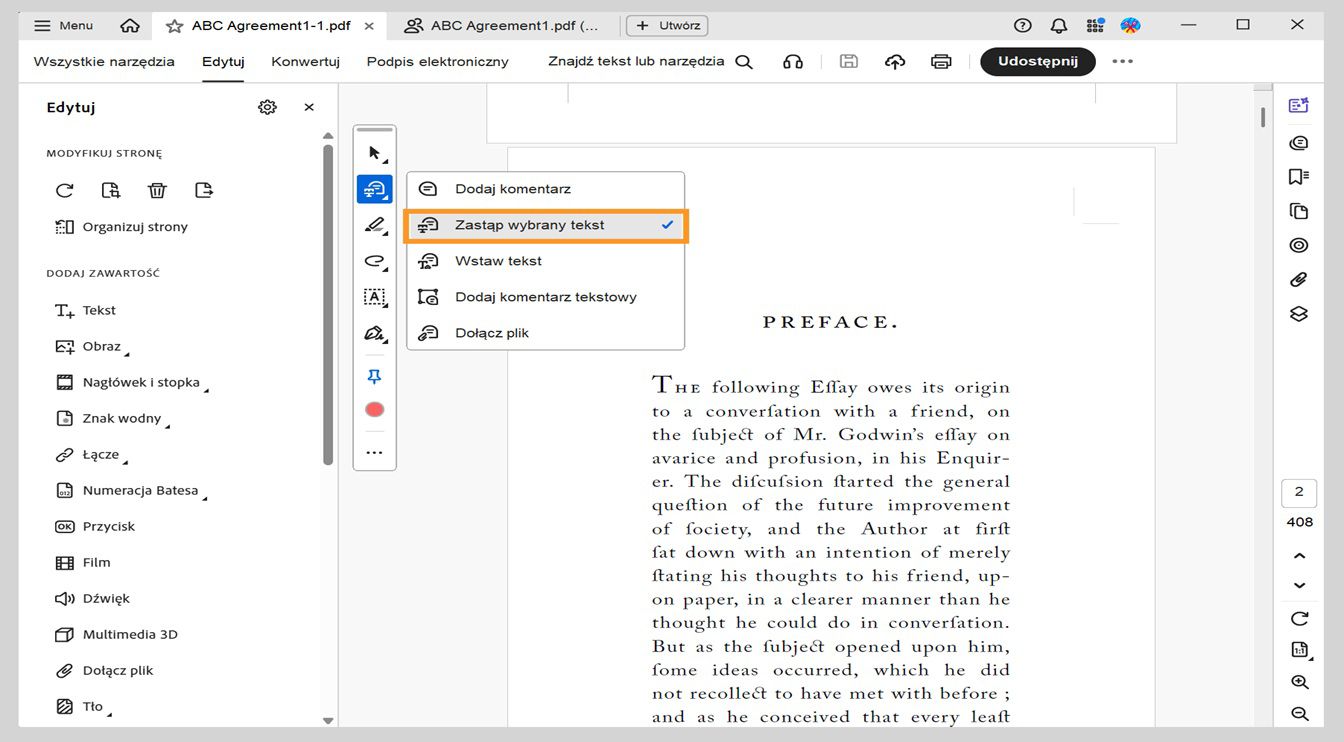Open the Podpis elektroniczny tab
The width and height of the screenshot is (1344, 742).
click(438, 62)
